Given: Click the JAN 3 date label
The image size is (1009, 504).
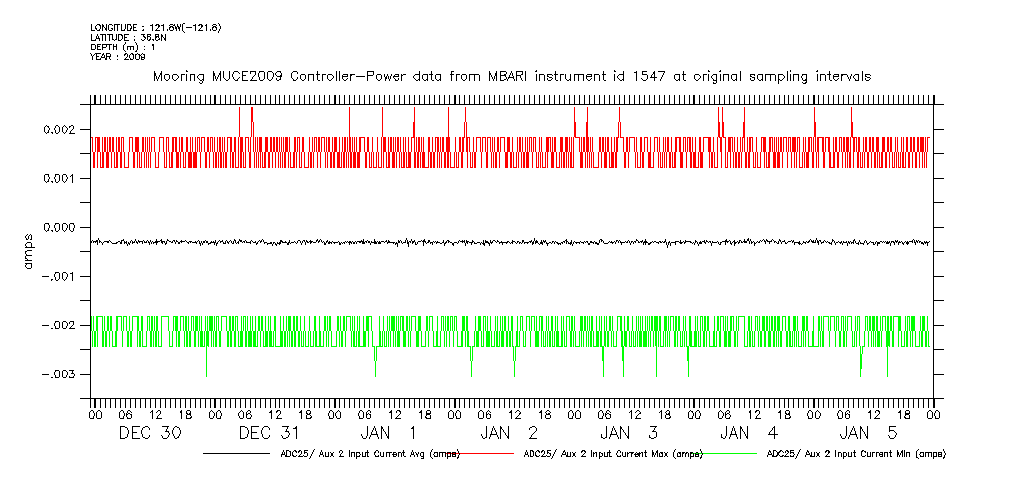Looking at the screenshot, I should tap(630, 433).
